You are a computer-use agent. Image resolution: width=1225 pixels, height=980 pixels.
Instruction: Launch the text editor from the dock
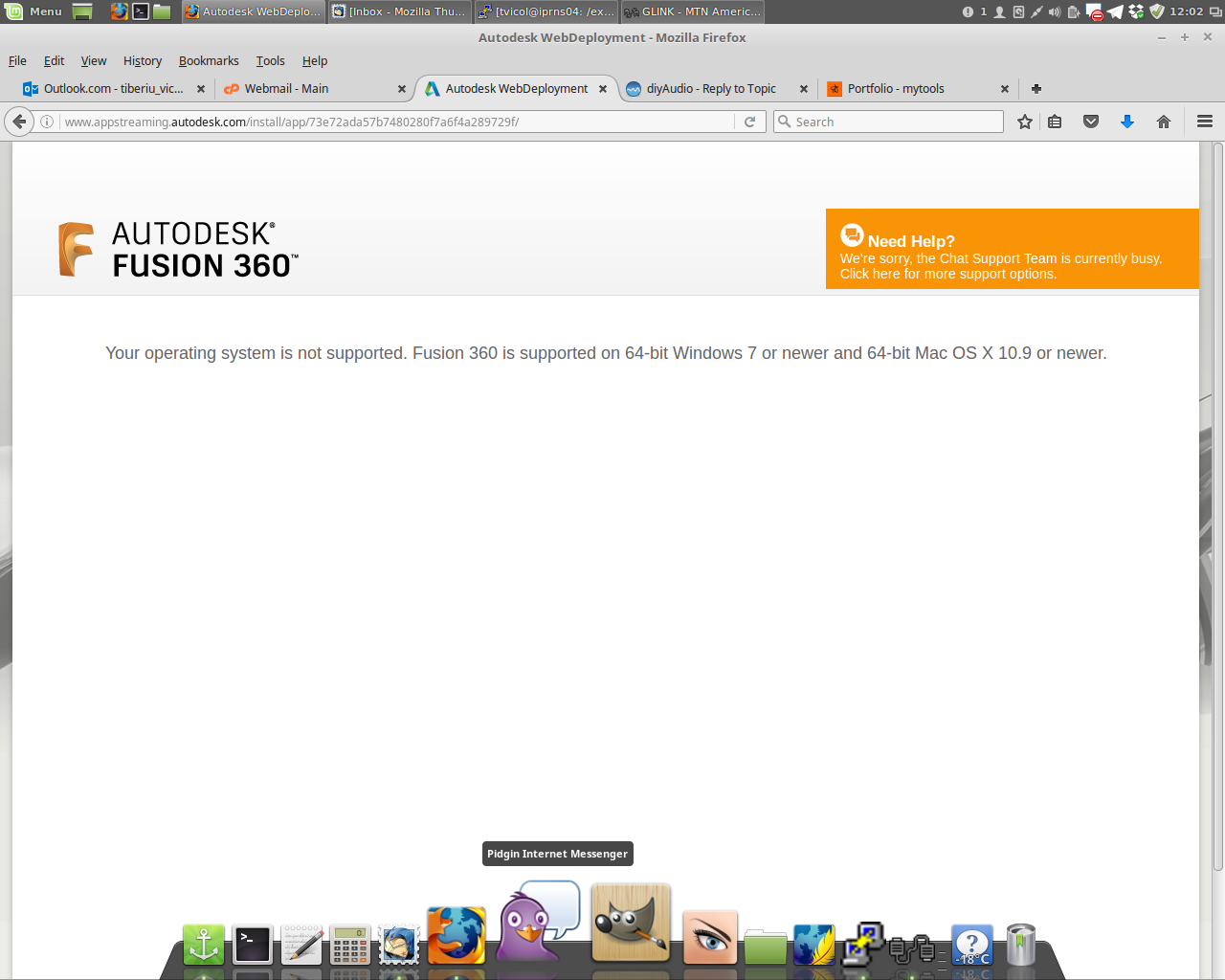[301, 945]
